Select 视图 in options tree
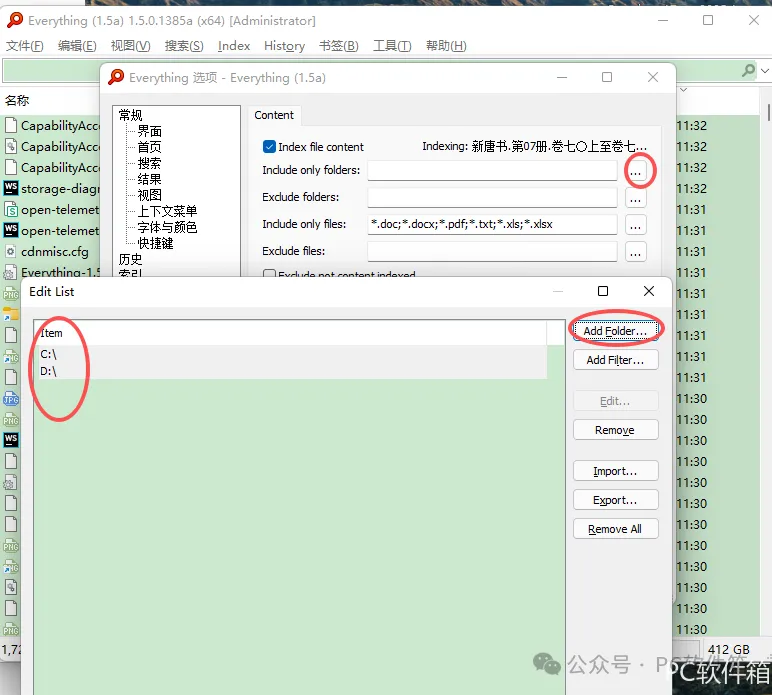 pyautogui.click(x=150, y=195)
